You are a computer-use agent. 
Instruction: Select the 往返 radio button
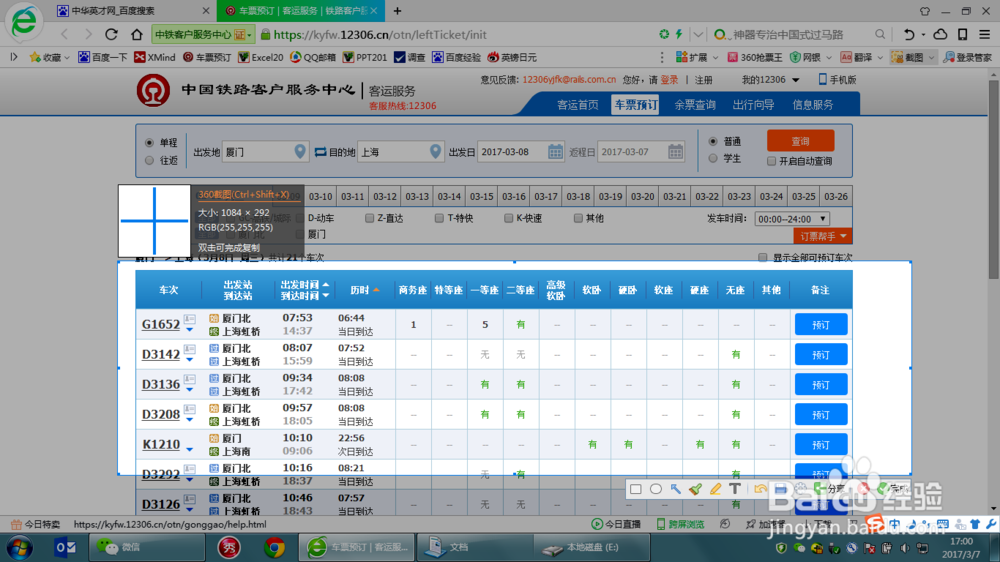tap(149, 160)
